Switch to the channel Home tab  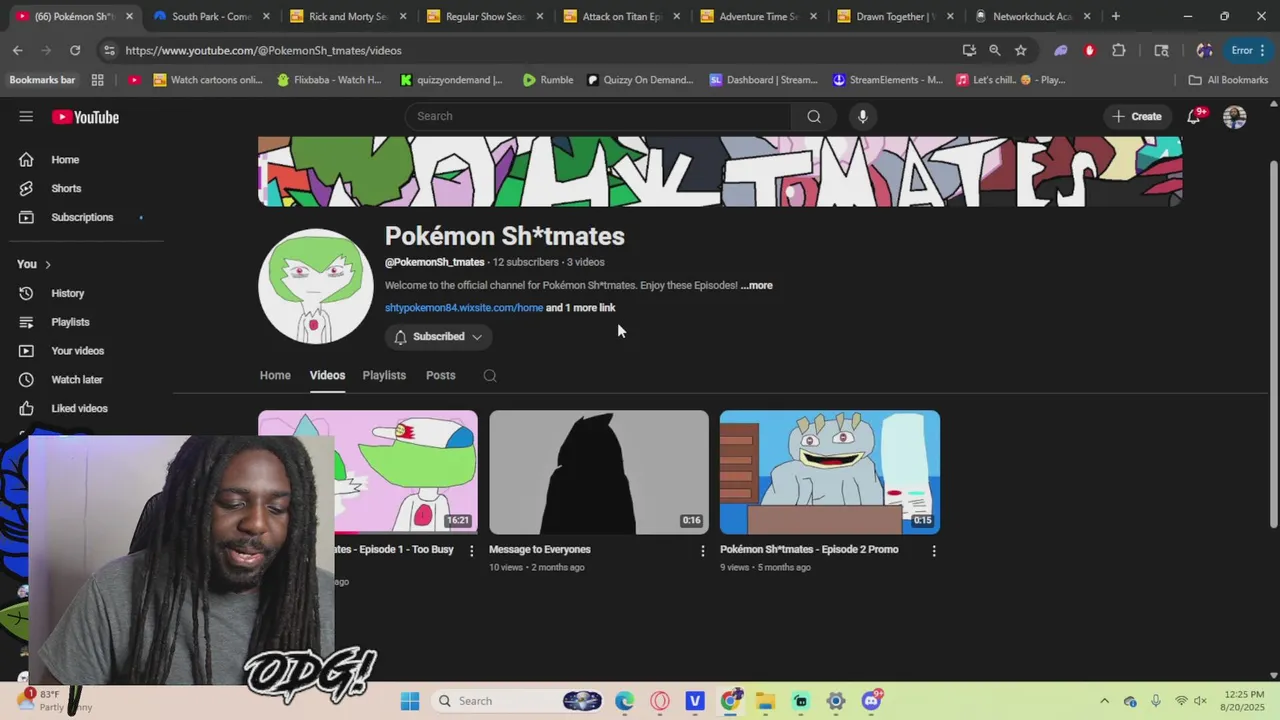(x=275, y=375)
